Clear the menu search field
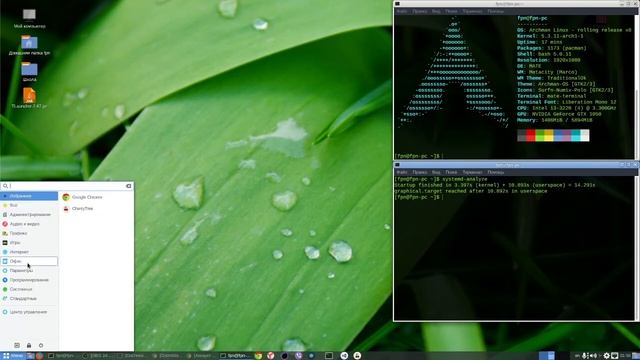640x360 pixels. click(x=129, y=186)
